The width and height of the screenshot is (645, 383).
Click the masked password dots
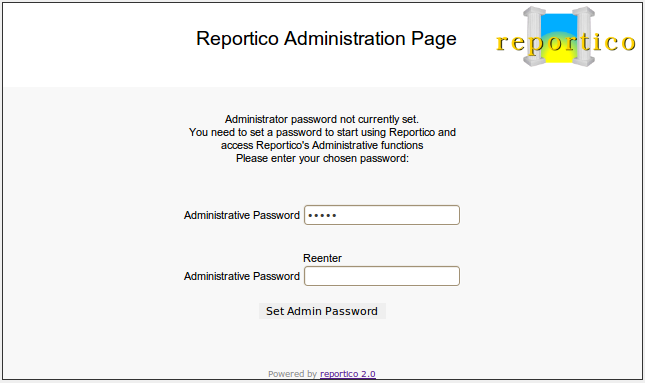click(x=322, y=215)
